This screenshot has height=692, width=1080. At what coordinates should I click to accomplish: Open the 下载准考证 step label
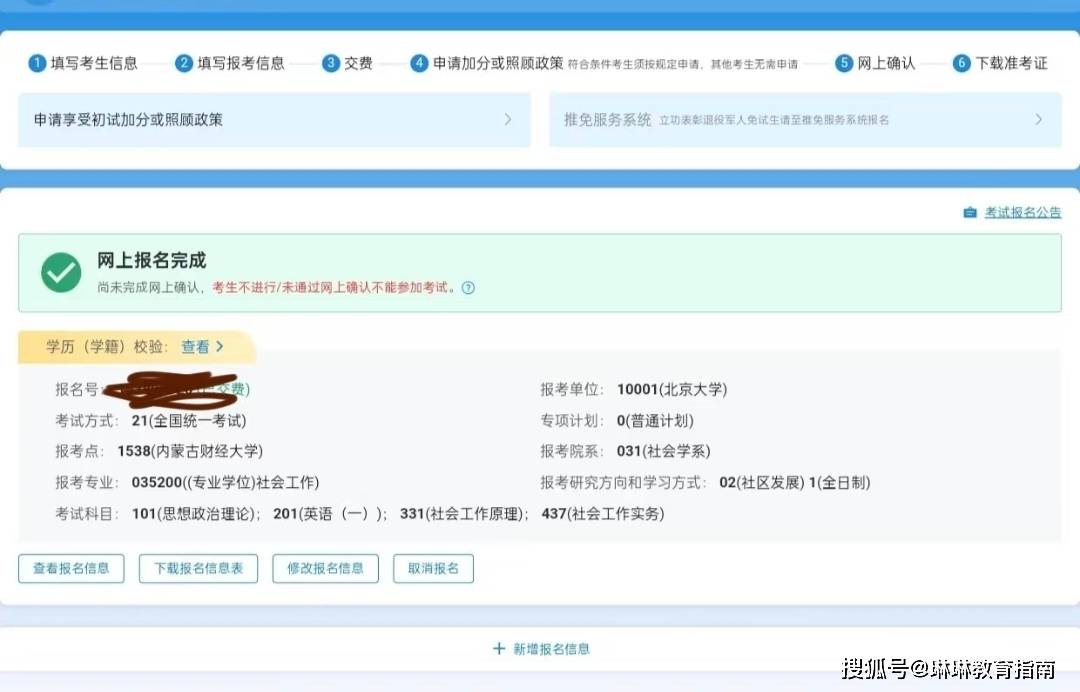(x=1011, y=63)
